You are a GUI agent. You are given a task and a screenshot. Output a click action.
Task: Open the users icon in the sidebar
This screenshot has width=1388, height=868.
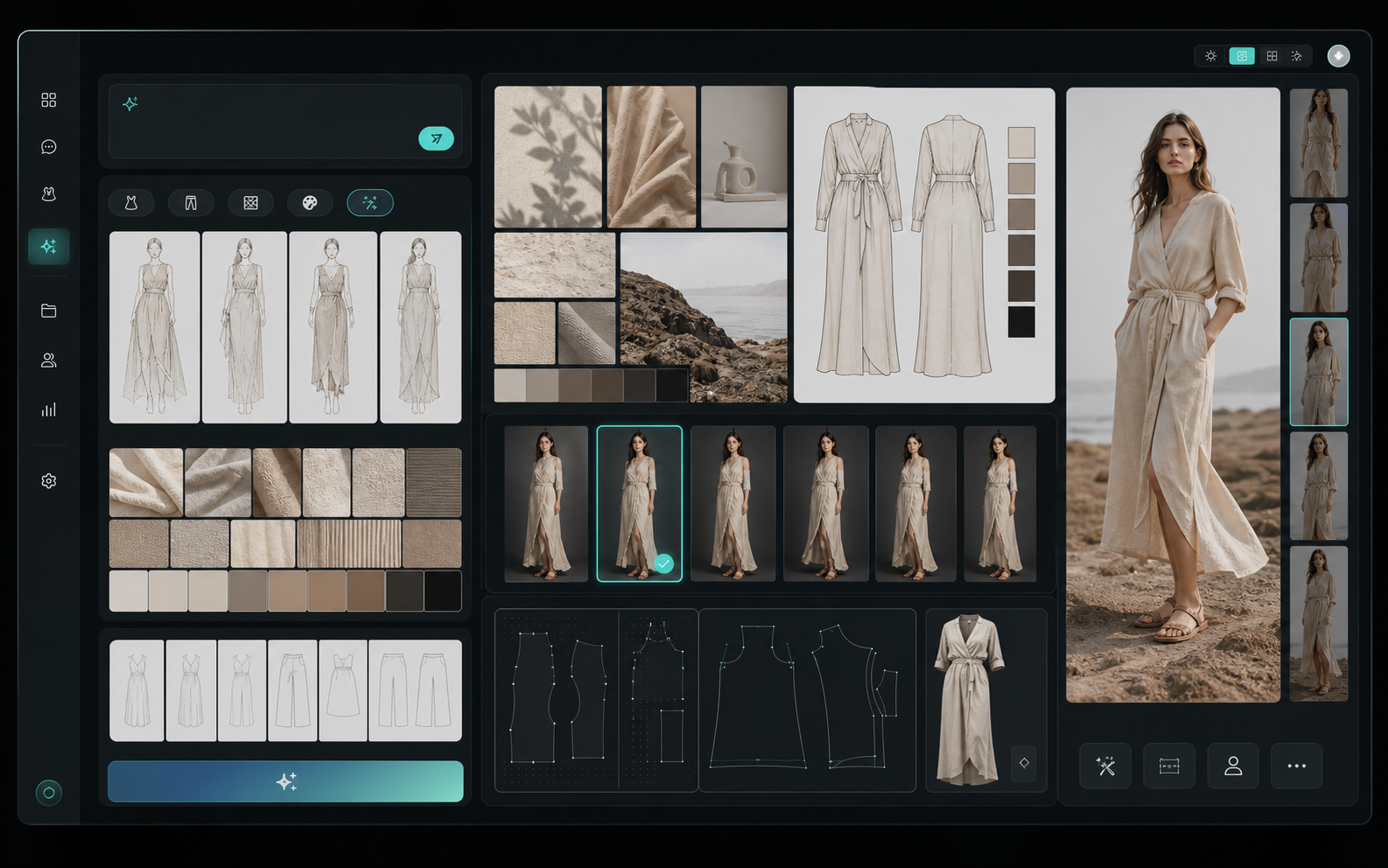tap(49, 360)
